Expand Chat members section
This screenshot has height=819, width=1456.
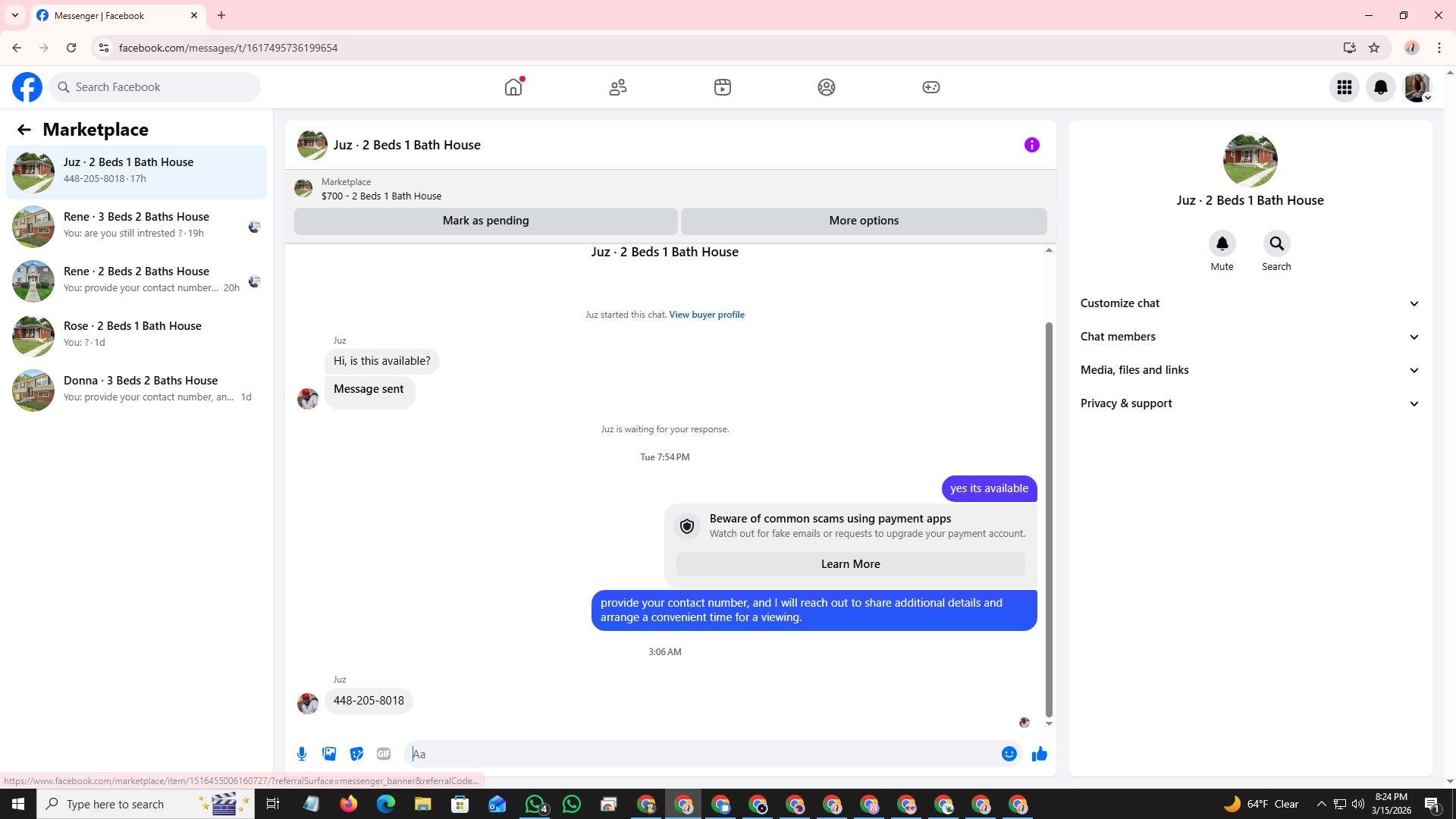pyautogui.click(x=1250, y=337)
